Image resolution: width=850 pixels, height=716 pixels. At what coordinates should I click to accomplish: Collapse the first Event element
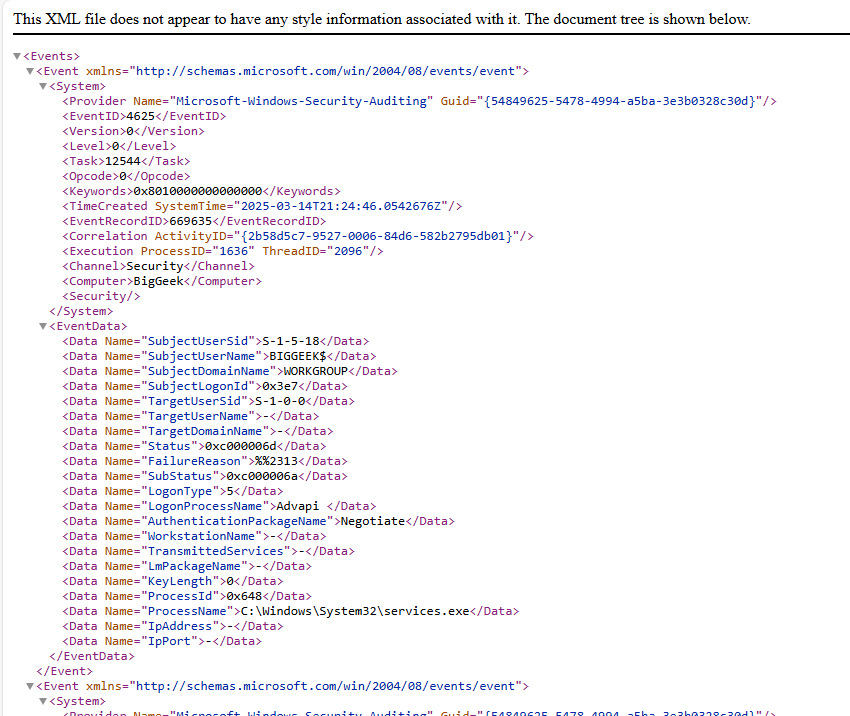[x=30, y=71]
